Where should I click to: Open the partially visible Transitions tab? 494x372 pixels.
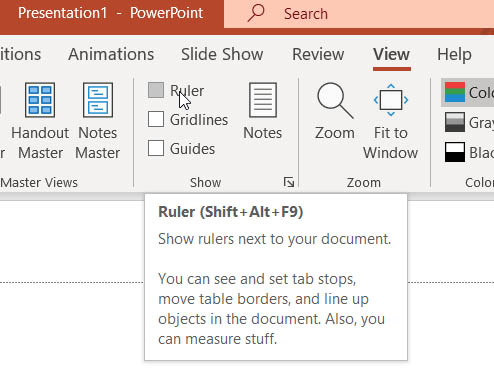click(20, 54)
